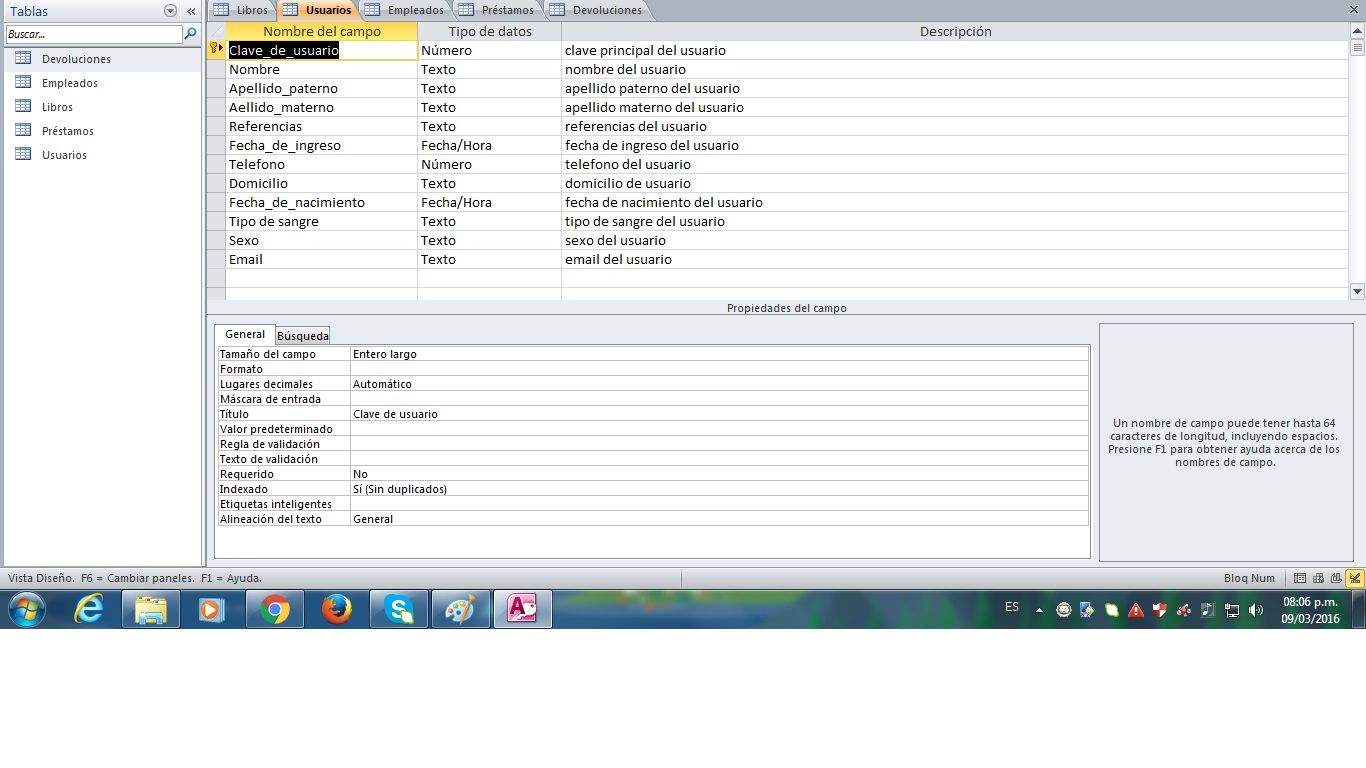Switch to the Empleados tab
Viewport: 1366px width, 768px height.
pyautogui.click(x=406, y=10)
